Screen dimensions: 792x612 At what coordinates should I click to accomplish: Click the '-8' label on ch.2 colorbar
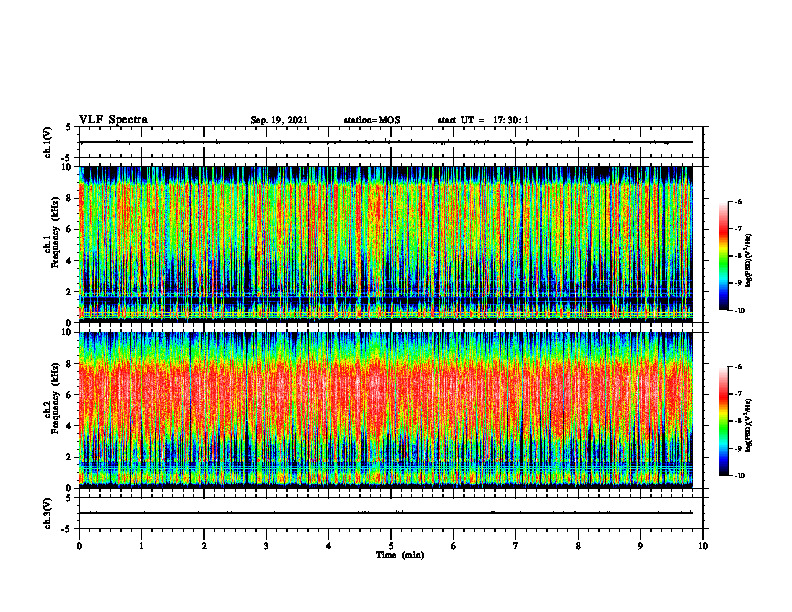point(738,421)
